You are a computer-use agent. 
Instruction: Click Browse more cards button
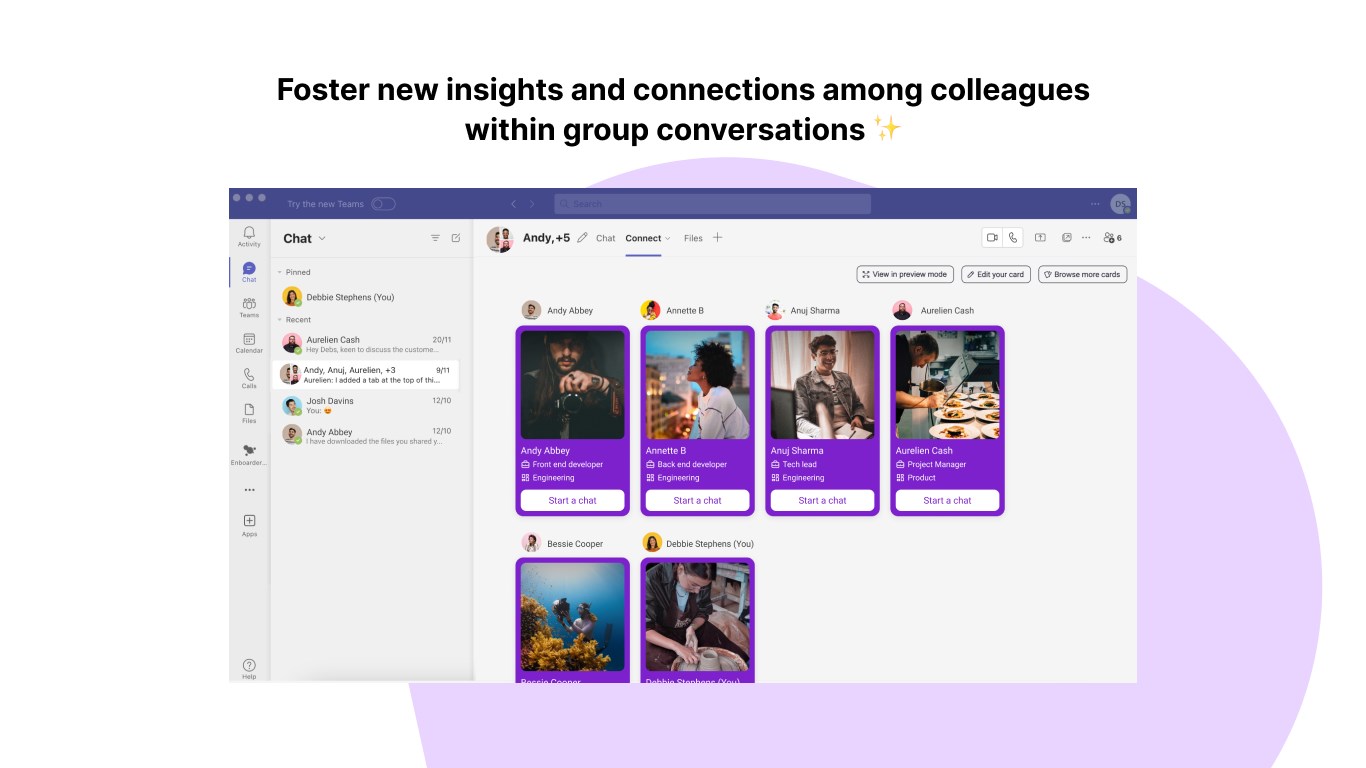click(x=1082, y=274)
